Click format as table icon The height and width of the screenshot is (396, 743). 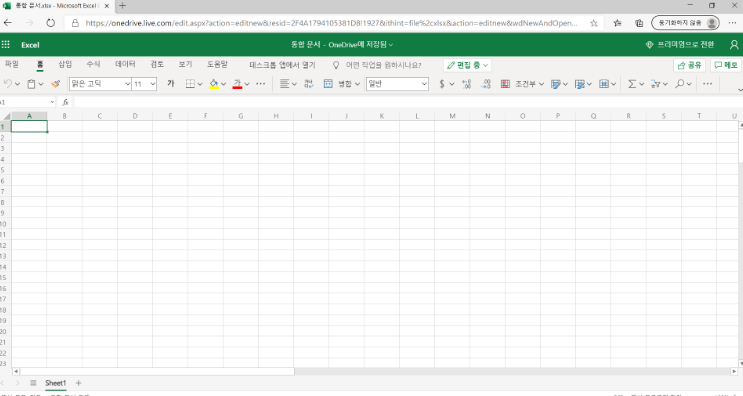point(580,84)
